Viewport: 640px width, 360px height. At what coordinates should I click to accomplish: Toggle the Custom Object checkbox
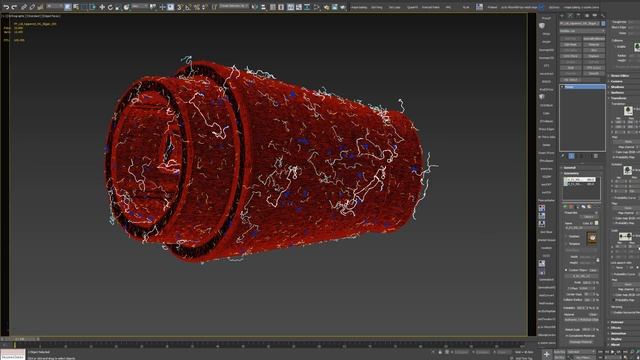(x=566, y=270)
